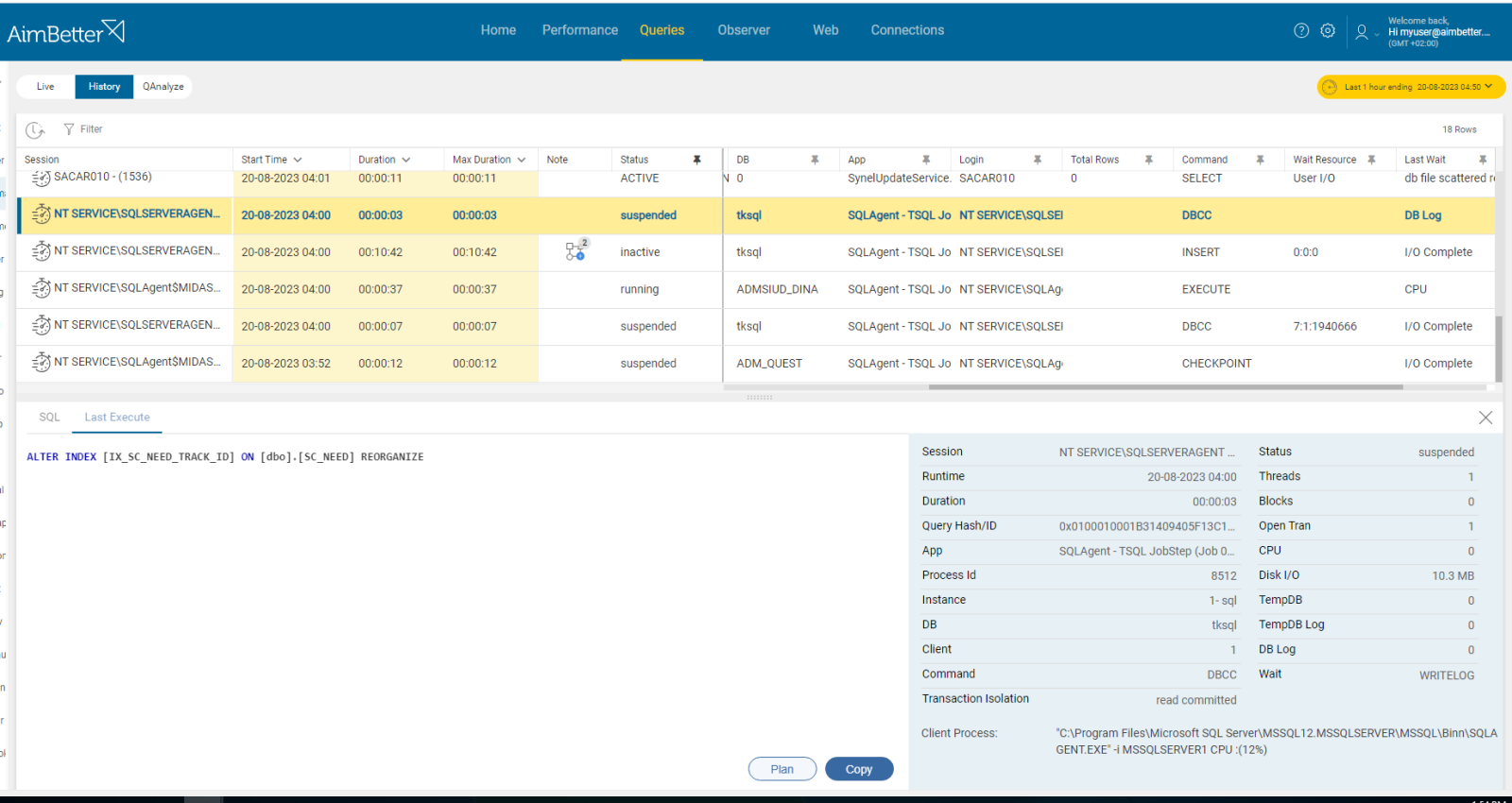The image size is (1512, 803).
Task: Open the Web menu
Action: click(x=826, y=30)
